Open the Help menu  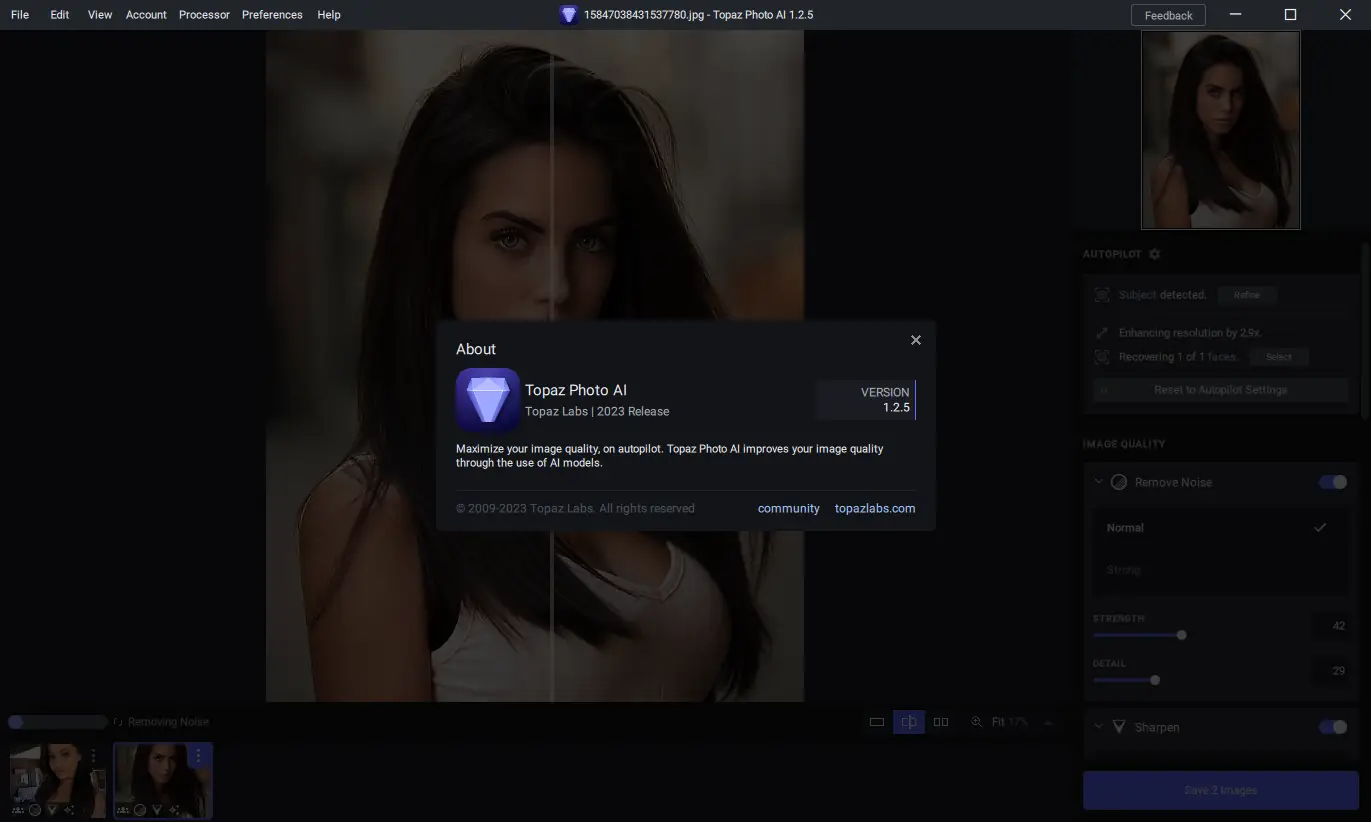[329, 15]
